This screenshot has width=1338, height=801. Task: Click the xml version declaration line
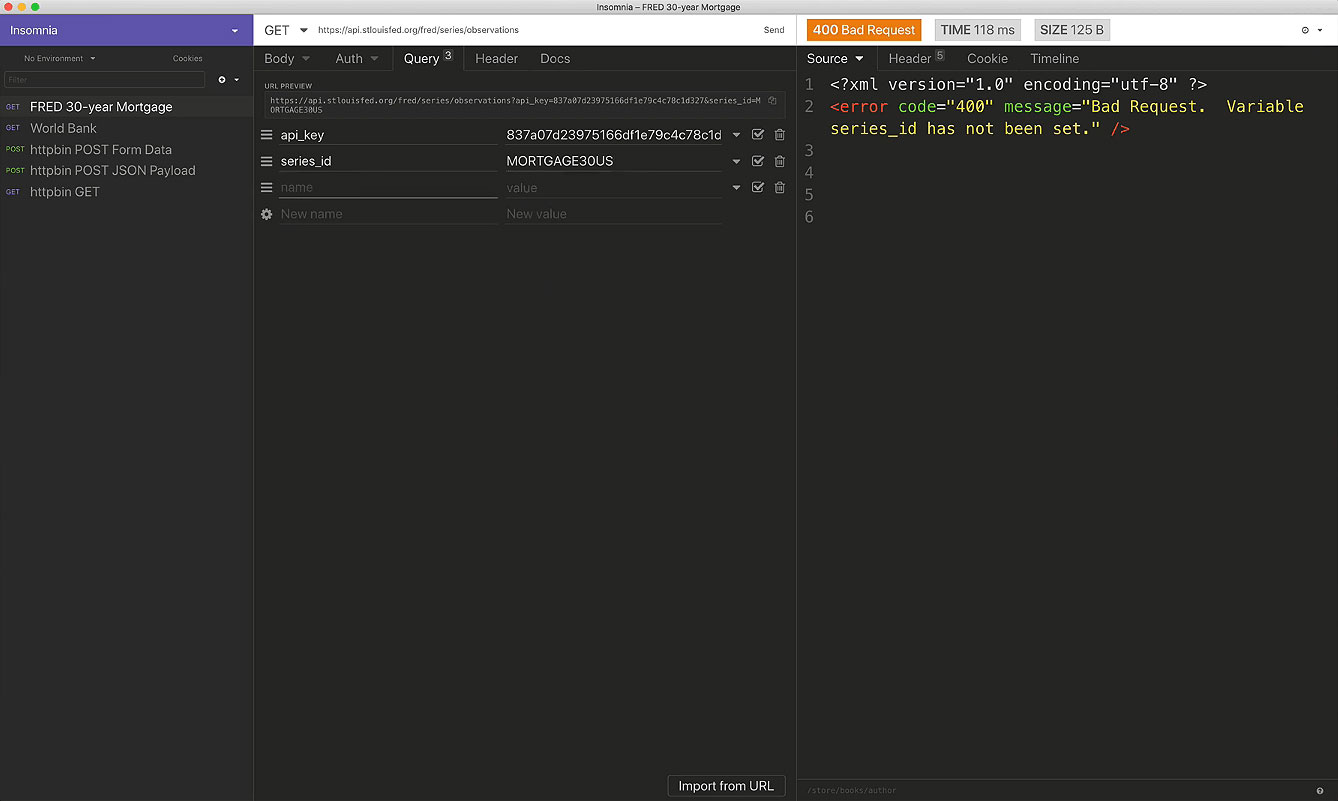[x=1018, y=85]
